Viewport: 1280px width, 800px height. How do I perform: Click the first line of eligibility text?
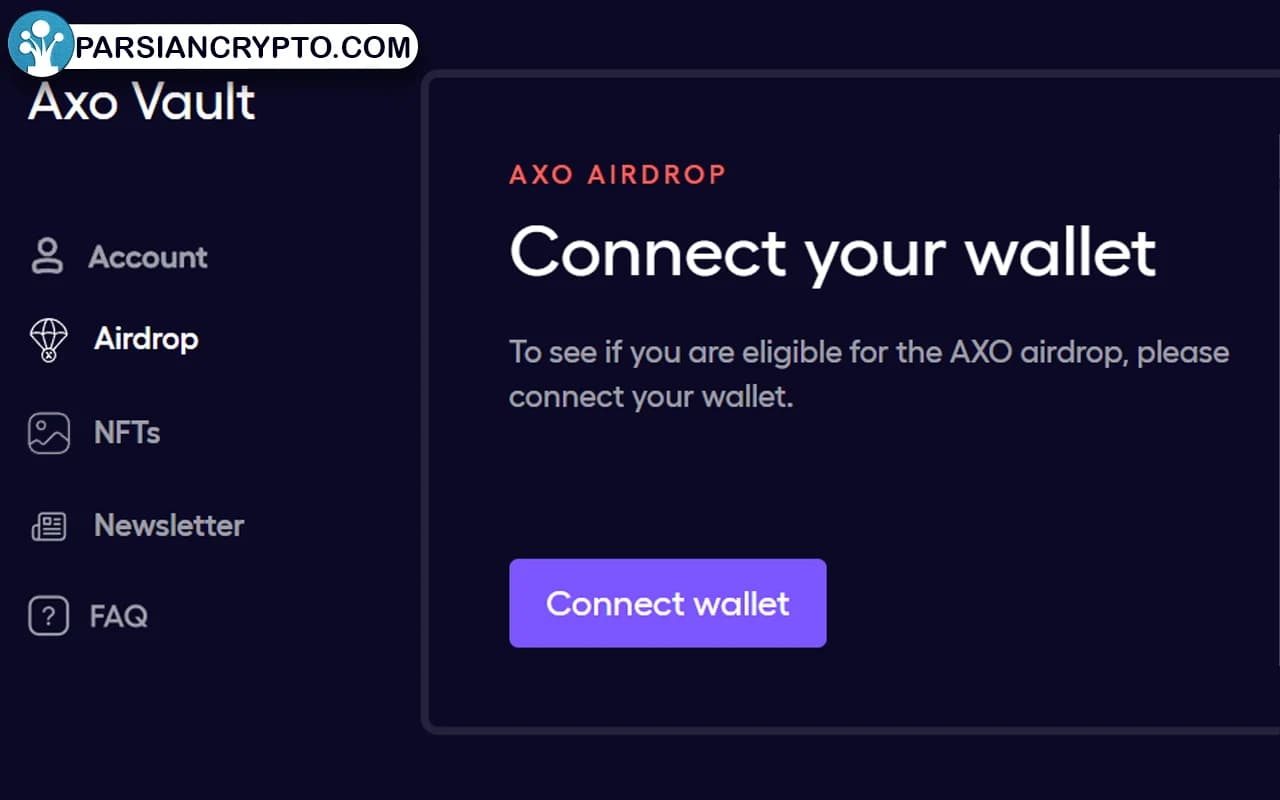click(x=868, y=353)
